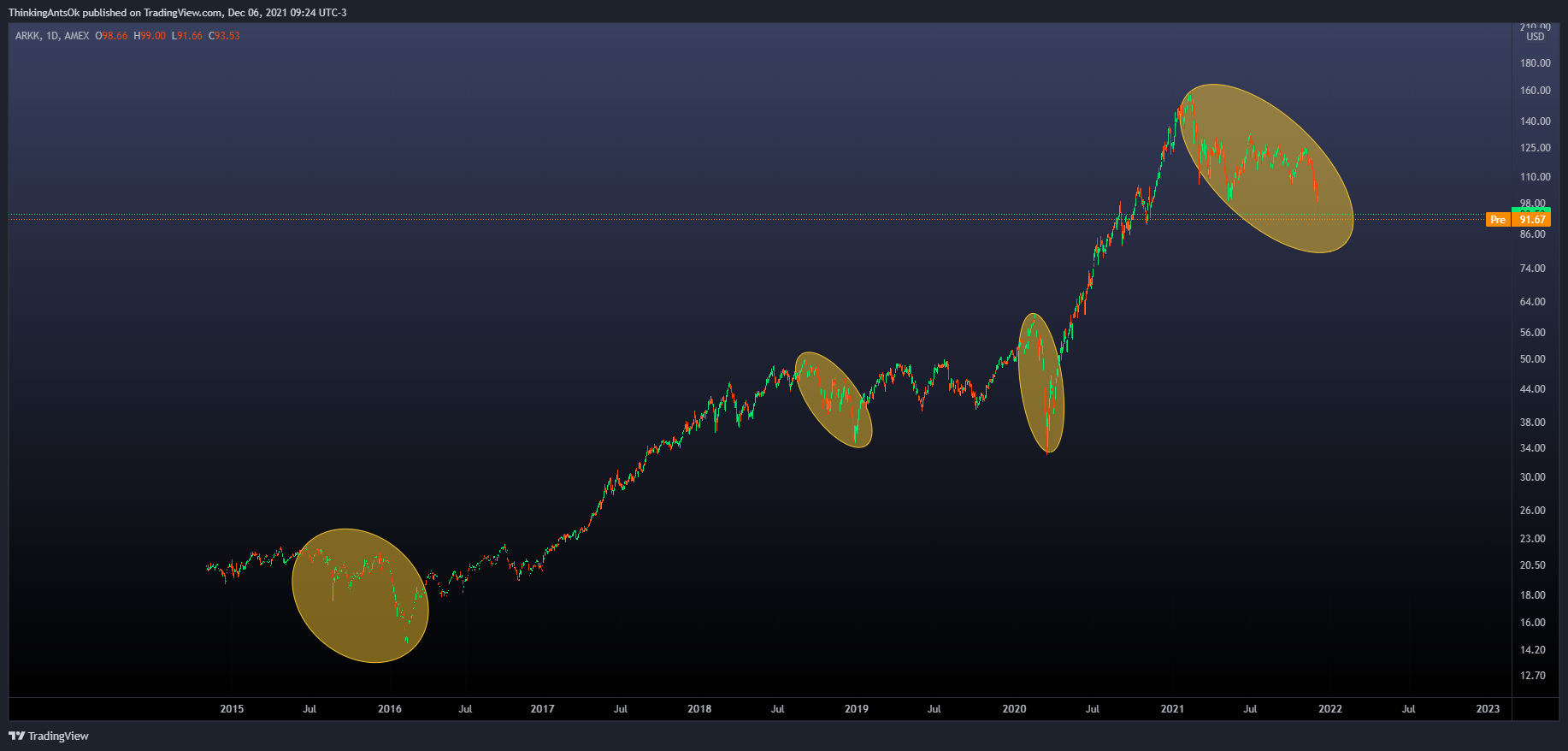Screen dimensions: 1568x751
Task: Click the USD currency label on the price axis
Action: click(x=1536, y=37)
